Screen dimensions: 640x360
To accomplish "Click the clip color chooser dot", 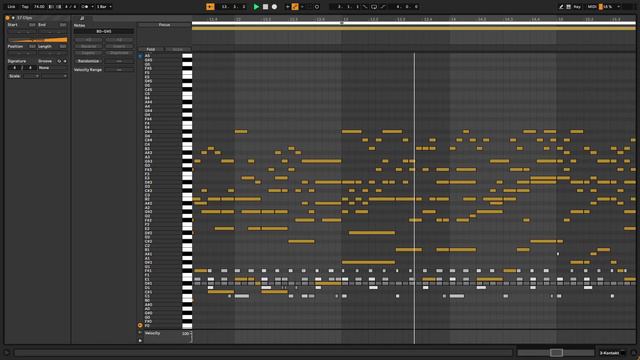I will (13, 18).
